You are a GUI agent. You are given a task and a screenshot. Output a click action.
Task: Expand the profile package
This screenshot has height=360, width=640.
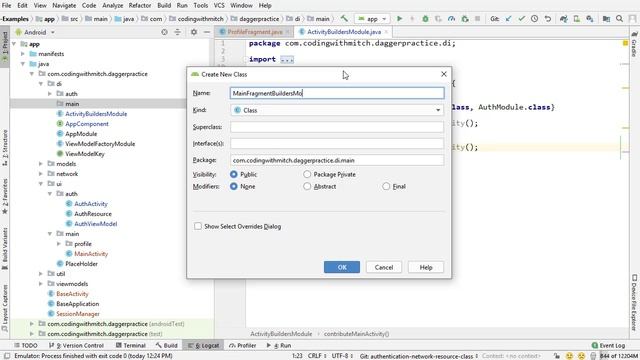pos(59,244)
